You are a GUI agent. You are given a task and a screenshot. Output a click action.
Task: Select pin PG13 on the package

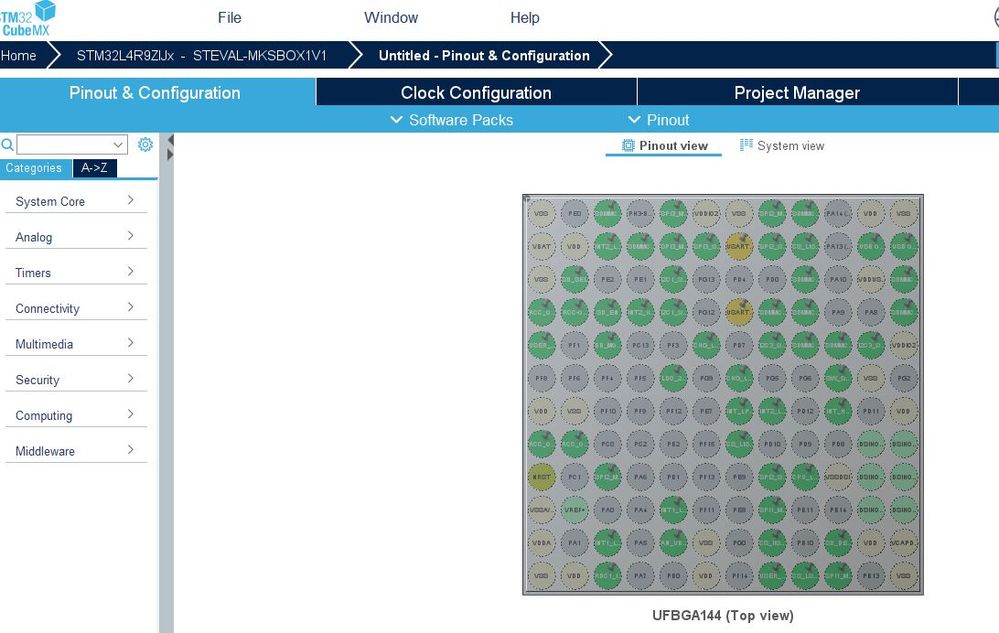click(706, 280)
